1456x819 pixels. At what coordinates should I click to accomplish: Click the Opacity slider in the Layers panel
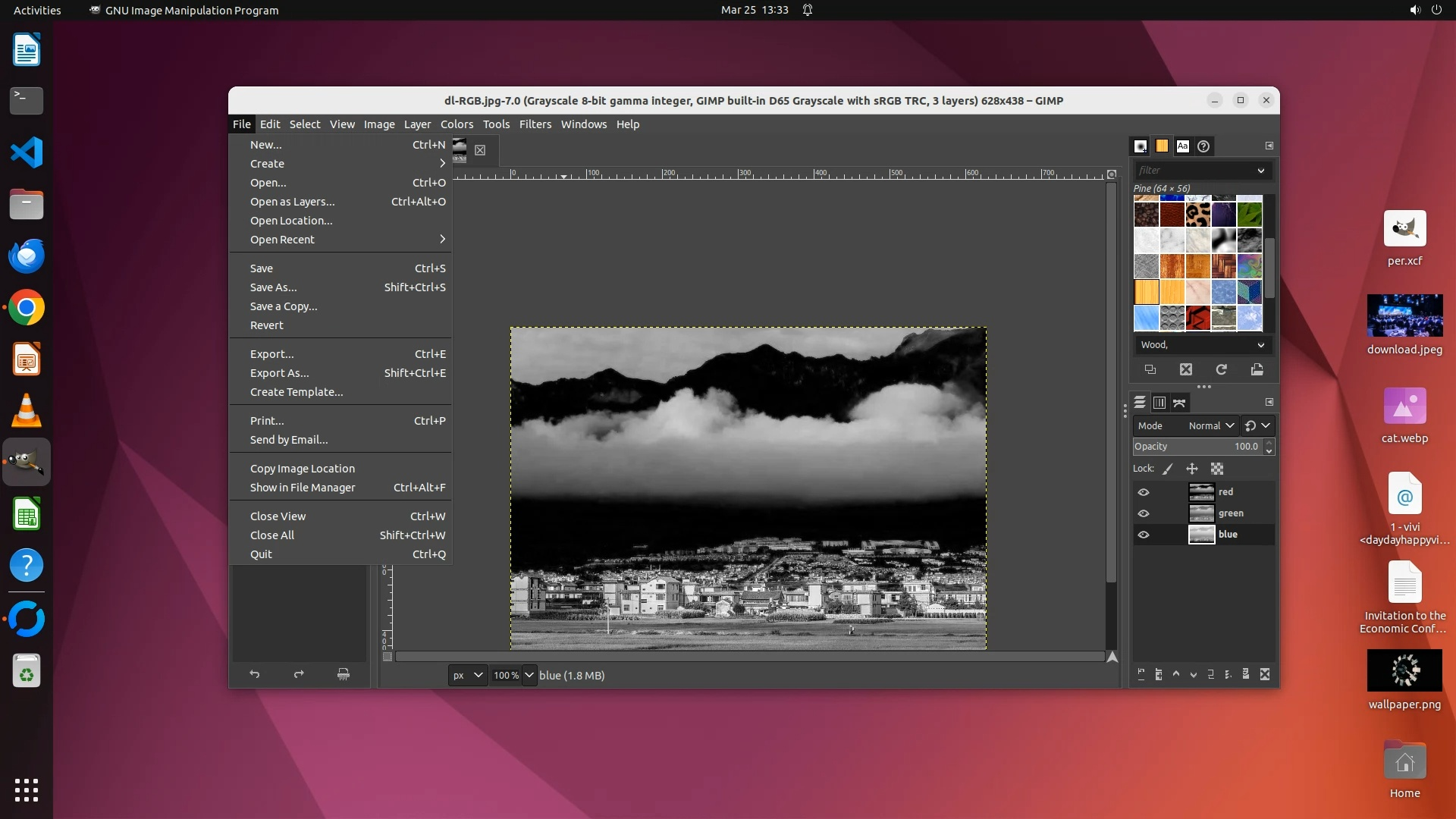click(x=1197, y=447)
